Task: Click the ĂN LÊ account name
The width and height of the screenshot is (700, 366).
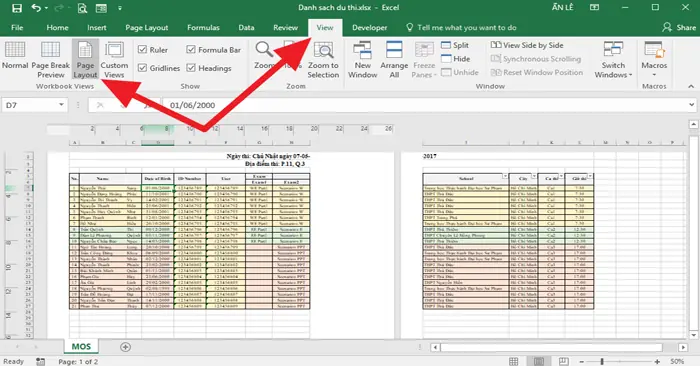Action: tap(562, 8)
